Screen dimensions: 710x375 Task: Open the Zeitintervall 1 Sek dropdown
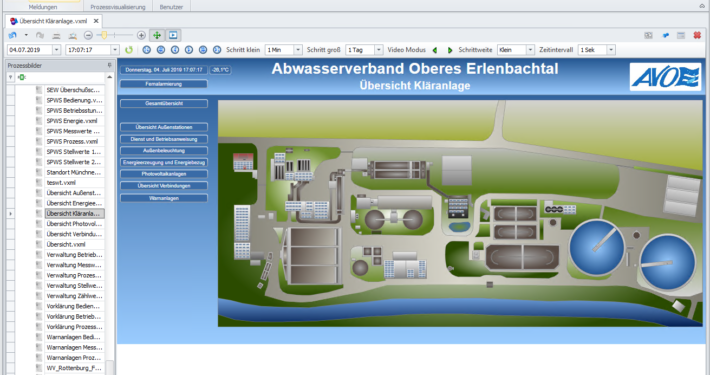tap(611, 50)
